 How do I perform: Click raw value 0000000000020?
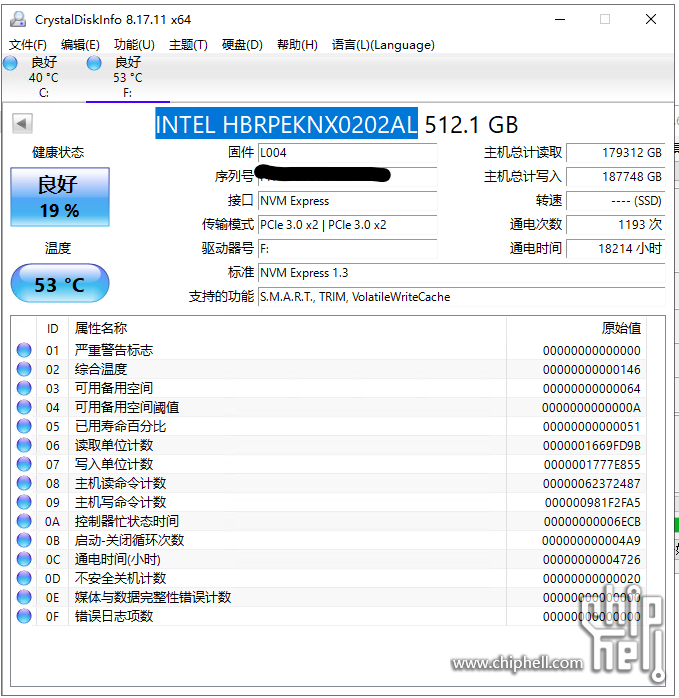[x=591, y=579]
